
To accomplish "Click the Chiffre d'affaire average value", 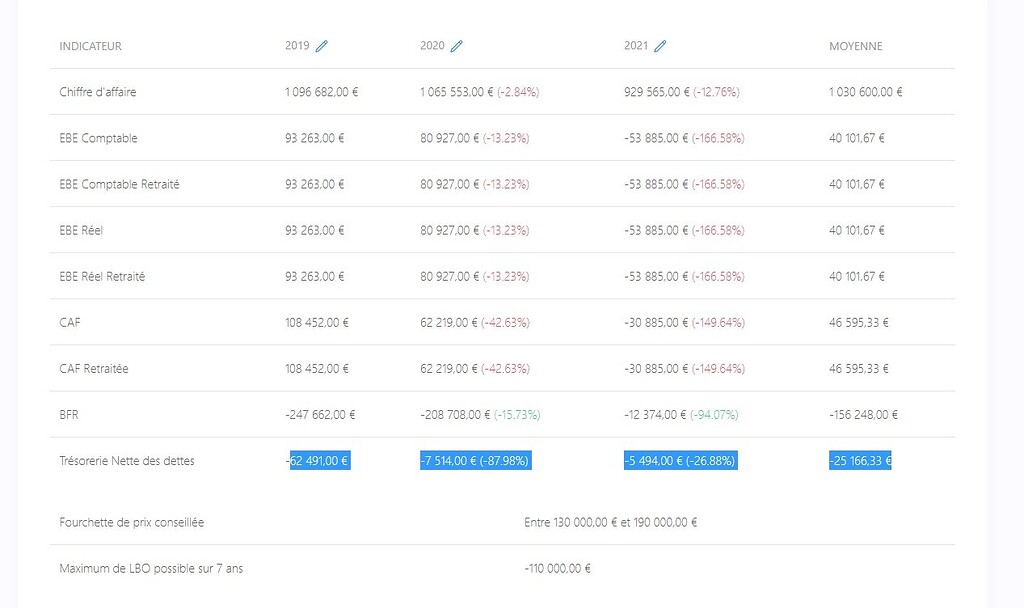I will [x=865, y=92].
